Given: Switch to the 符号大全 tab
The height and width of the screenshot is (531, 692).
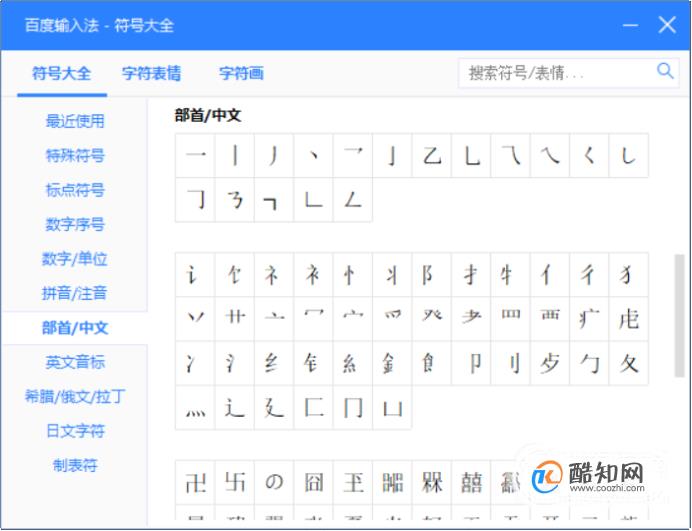Looking at the screenshot, I should tap(62, 73).
